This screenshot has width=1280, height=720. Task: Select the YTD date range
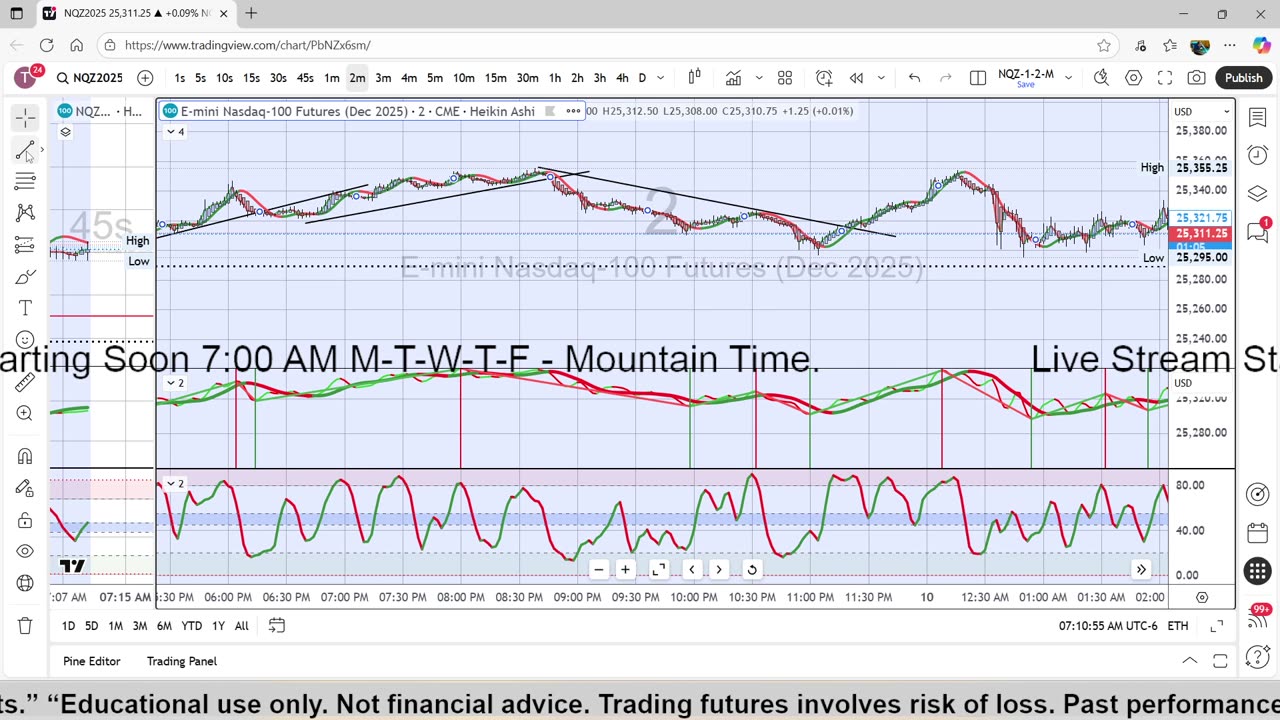[x=191, y=626]
